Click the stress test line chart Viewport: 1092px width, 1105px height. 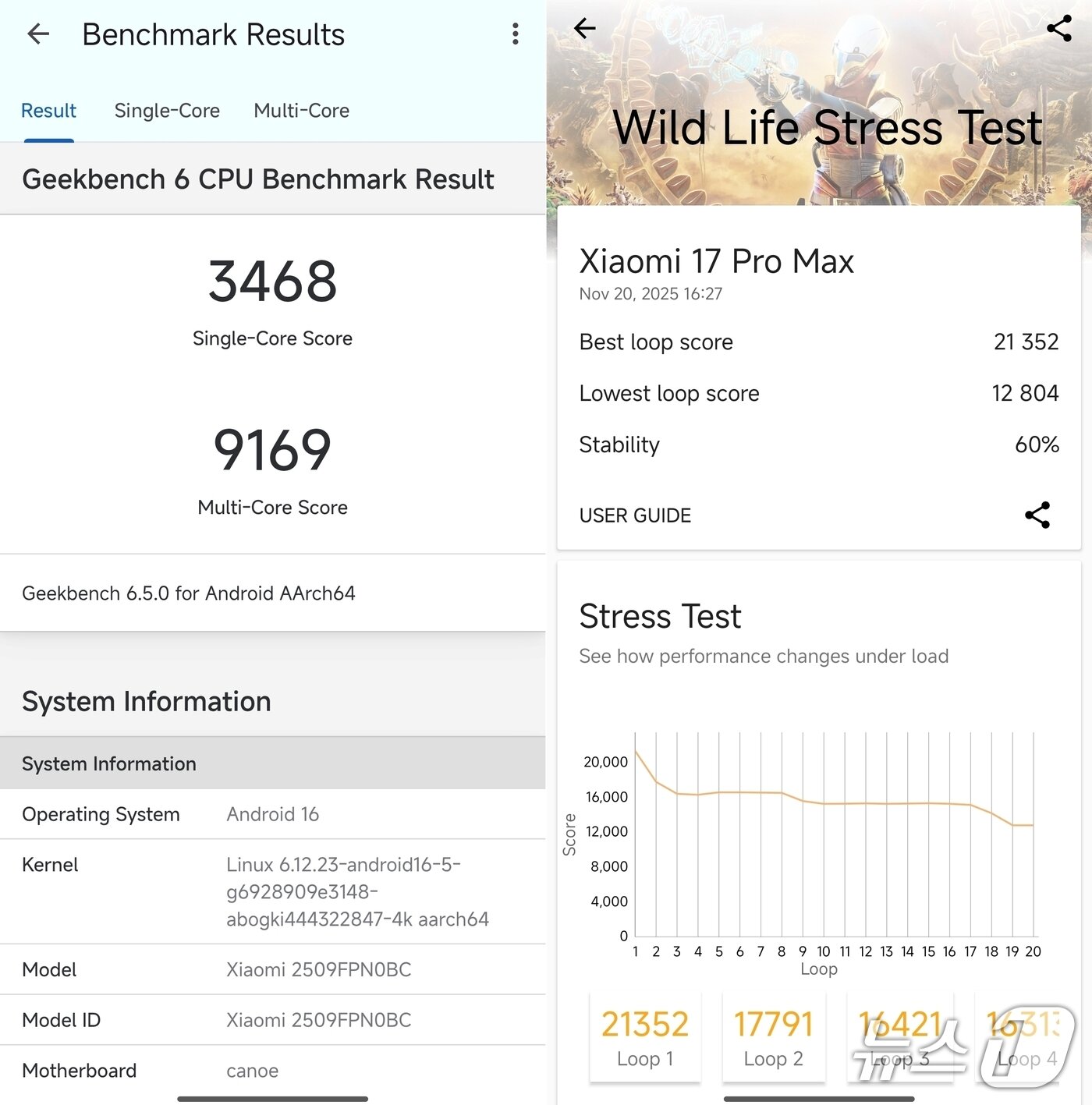833,834
